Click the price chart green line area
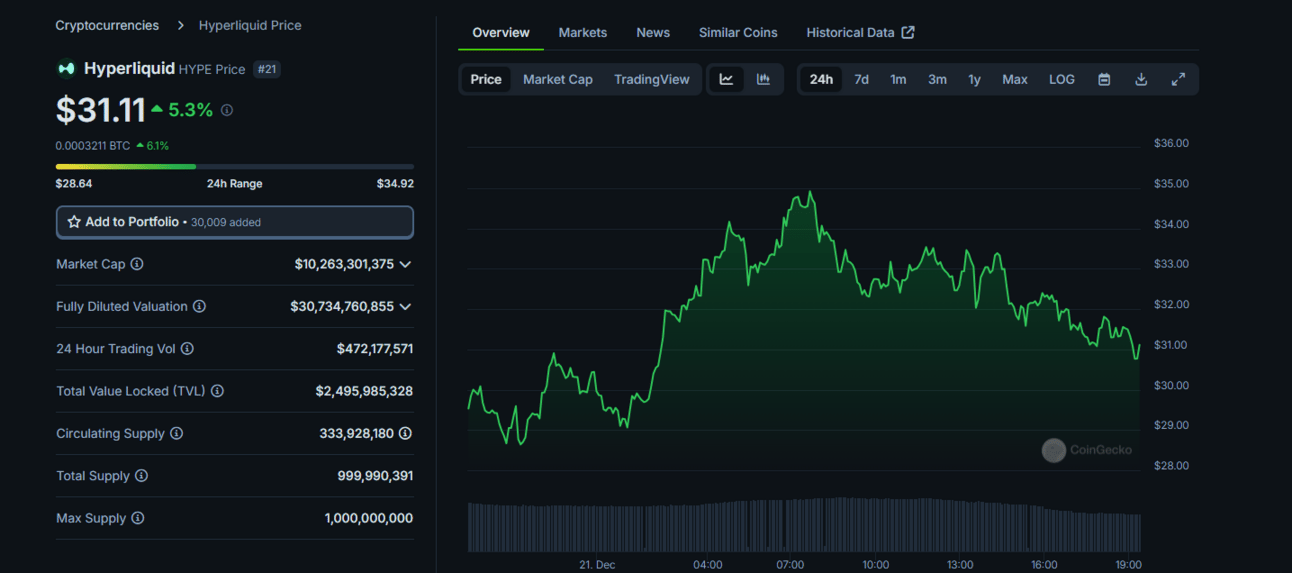Image resolution: width=1292 pixels, height=573 pixels. 804,330
